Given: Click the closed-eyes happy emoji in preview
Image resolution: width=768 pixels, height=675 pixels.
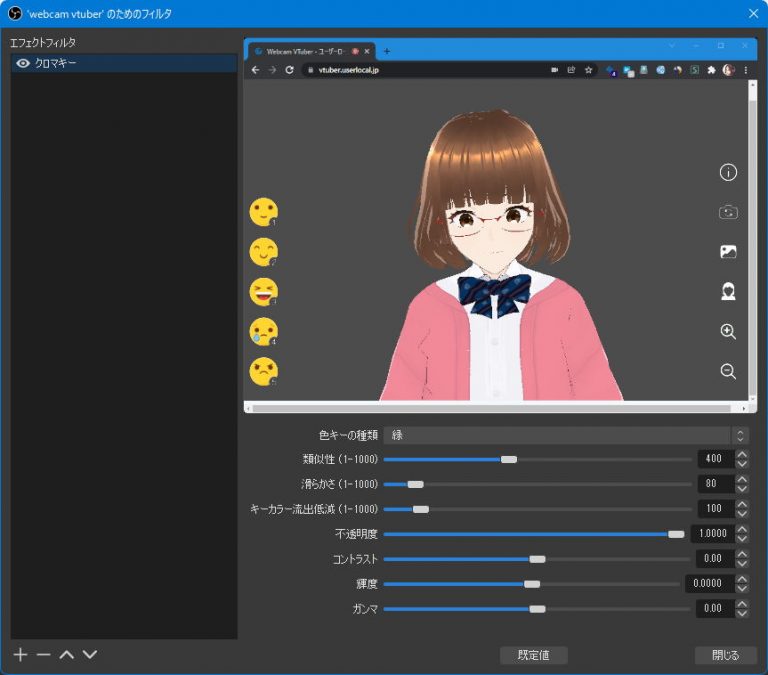Looking at the screenshot, I should click(264, 252).
